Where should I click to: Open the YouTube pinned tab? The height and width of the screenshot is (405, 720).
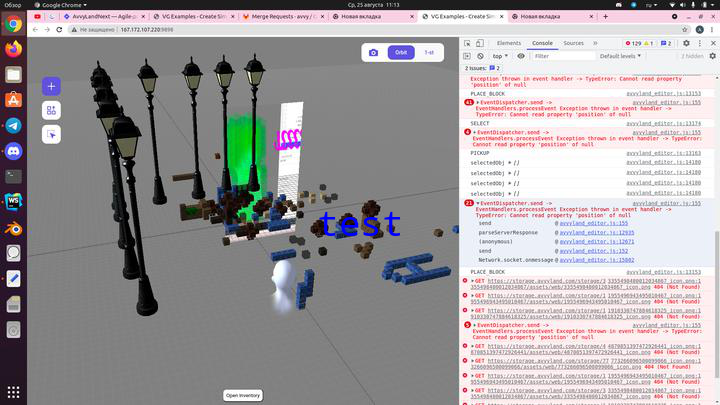pos(37,16)
